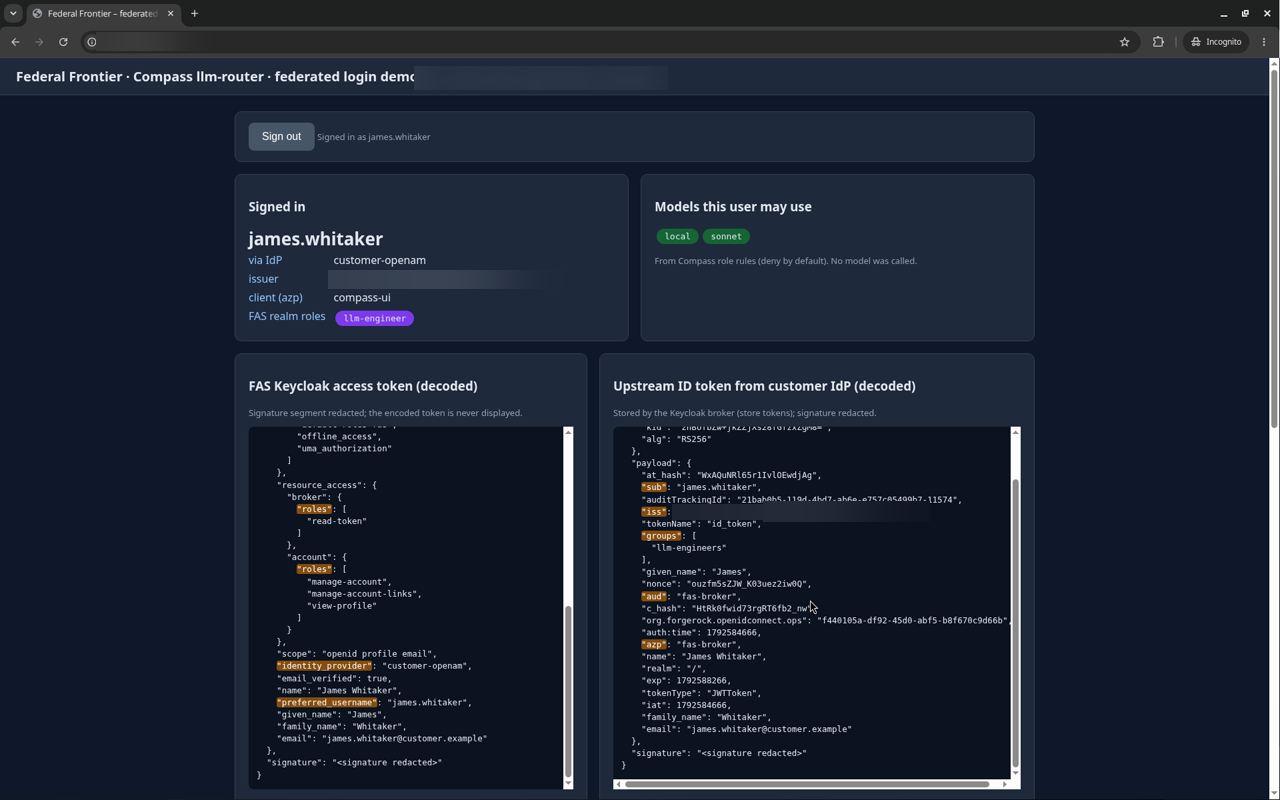Screen dimensions: 1280x800
Task: Click the ID token scrollbar right arrow
Action: (1005, 784)
